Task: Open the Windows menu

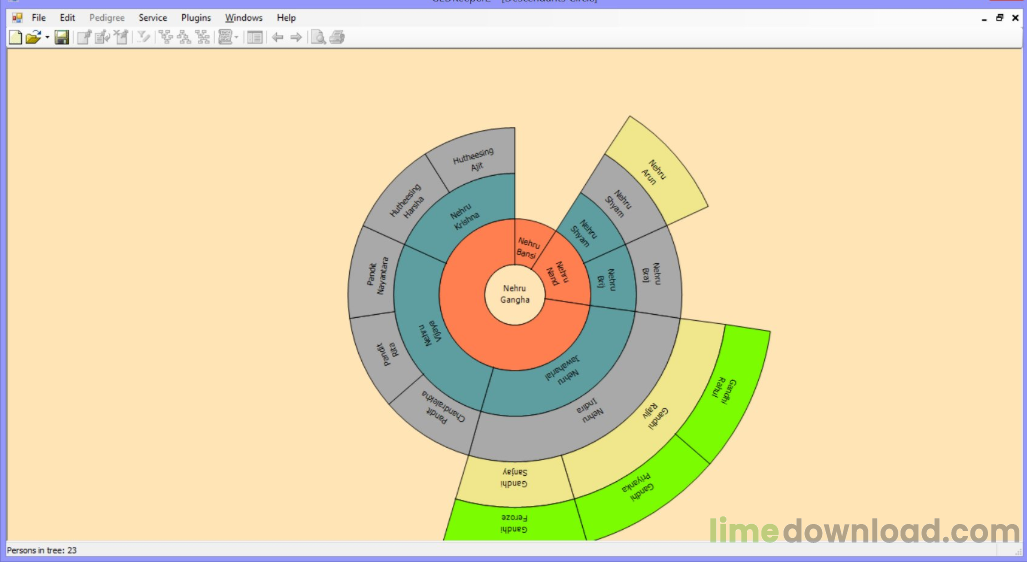Action: pos(244,18)
